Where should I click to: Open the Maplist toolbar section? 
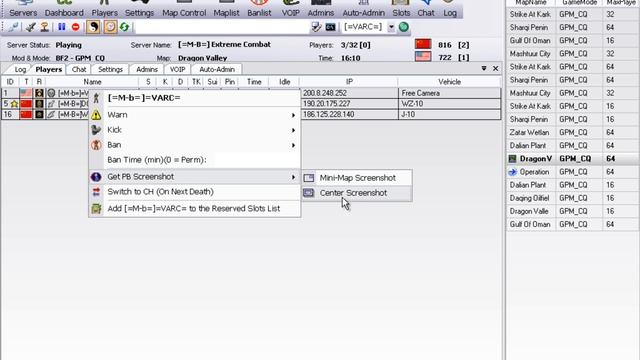point(226,9)
